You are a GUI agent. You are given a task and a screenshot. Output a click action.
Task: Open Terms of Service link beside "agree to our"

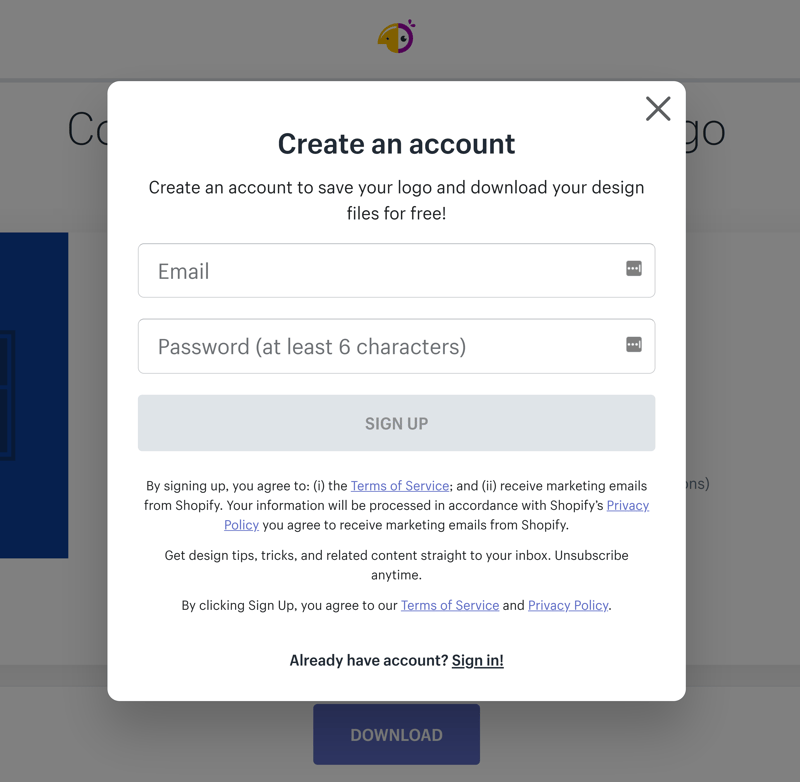(449, 605)
